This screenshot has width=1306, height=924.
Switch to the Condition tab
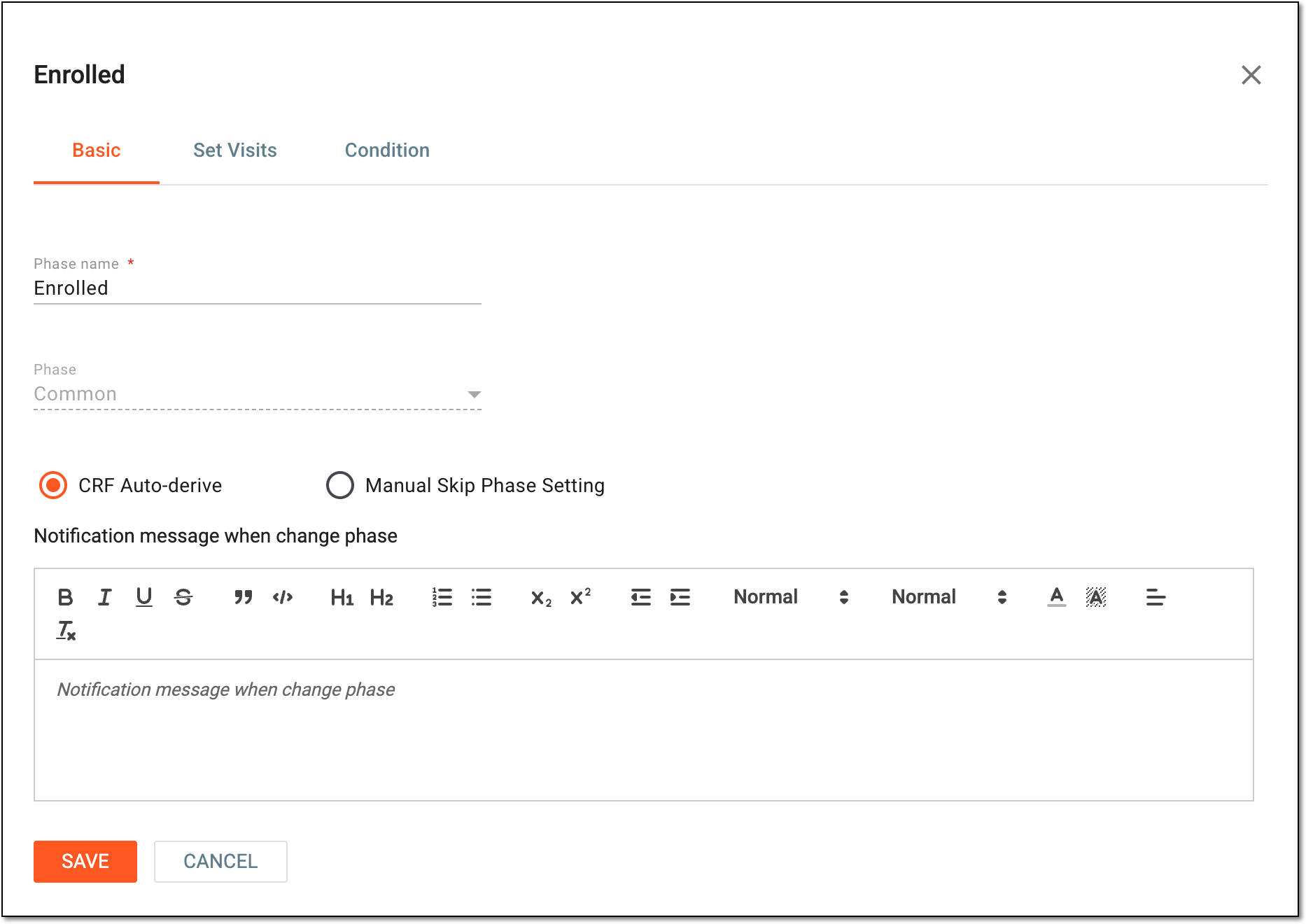click(387, 150)
